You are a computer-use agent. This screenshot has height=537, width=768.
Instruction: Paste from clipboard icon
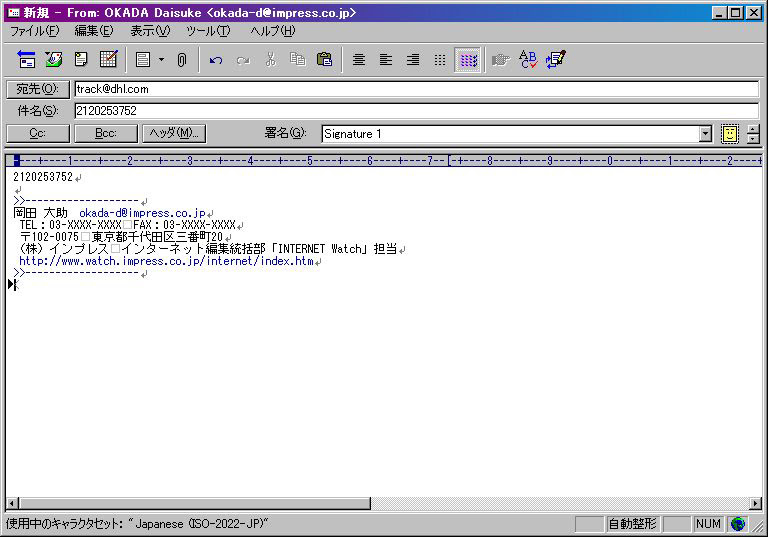point(324,60)
